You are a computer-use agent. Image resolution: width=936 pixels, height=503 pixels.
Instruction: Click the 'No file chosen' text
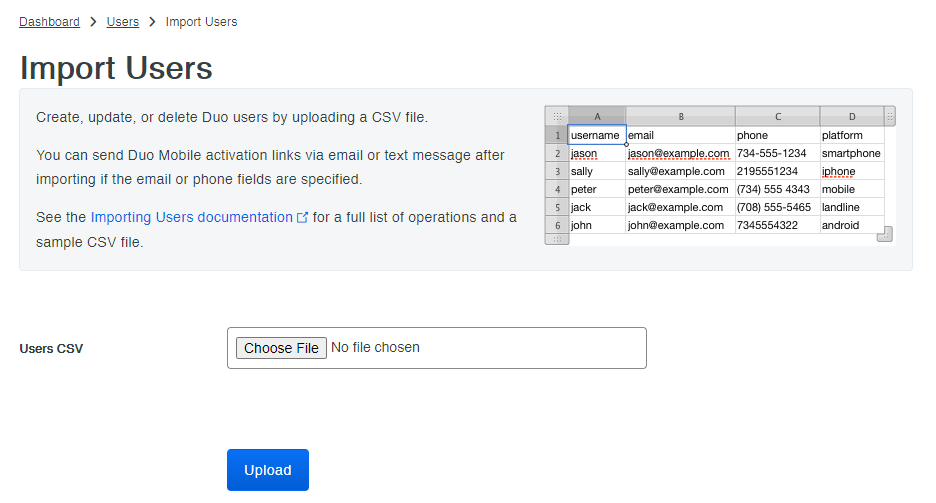point(375,348)
